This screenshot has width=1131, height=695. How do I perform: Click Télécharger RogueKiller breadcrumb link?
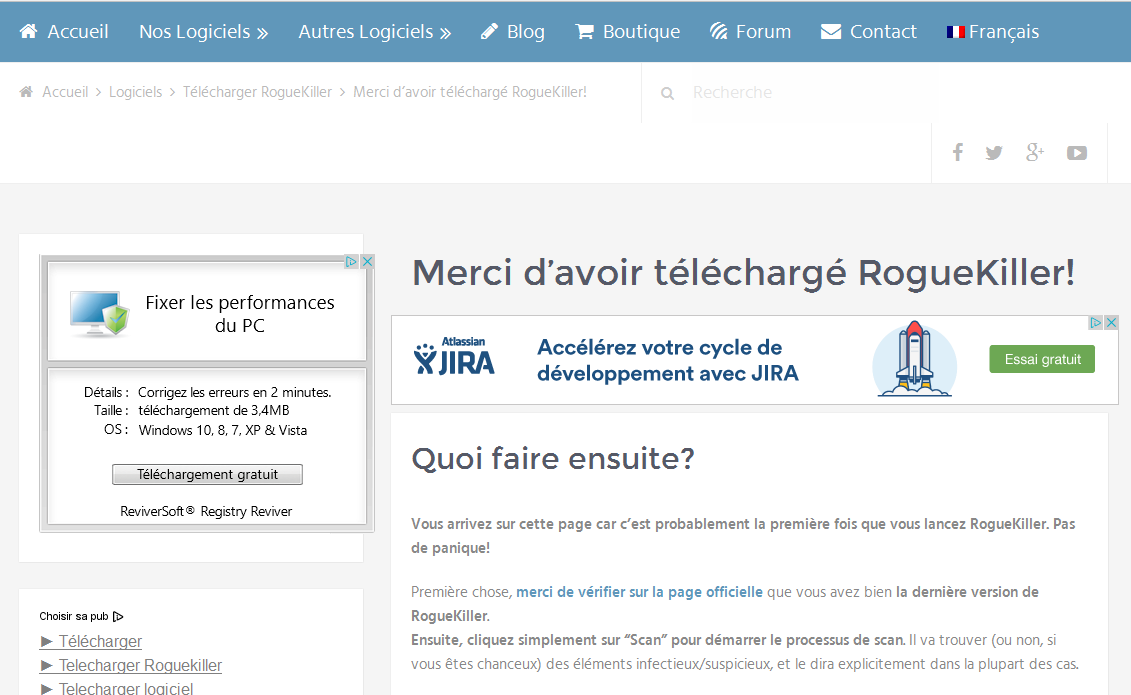[x=257, y=92]
